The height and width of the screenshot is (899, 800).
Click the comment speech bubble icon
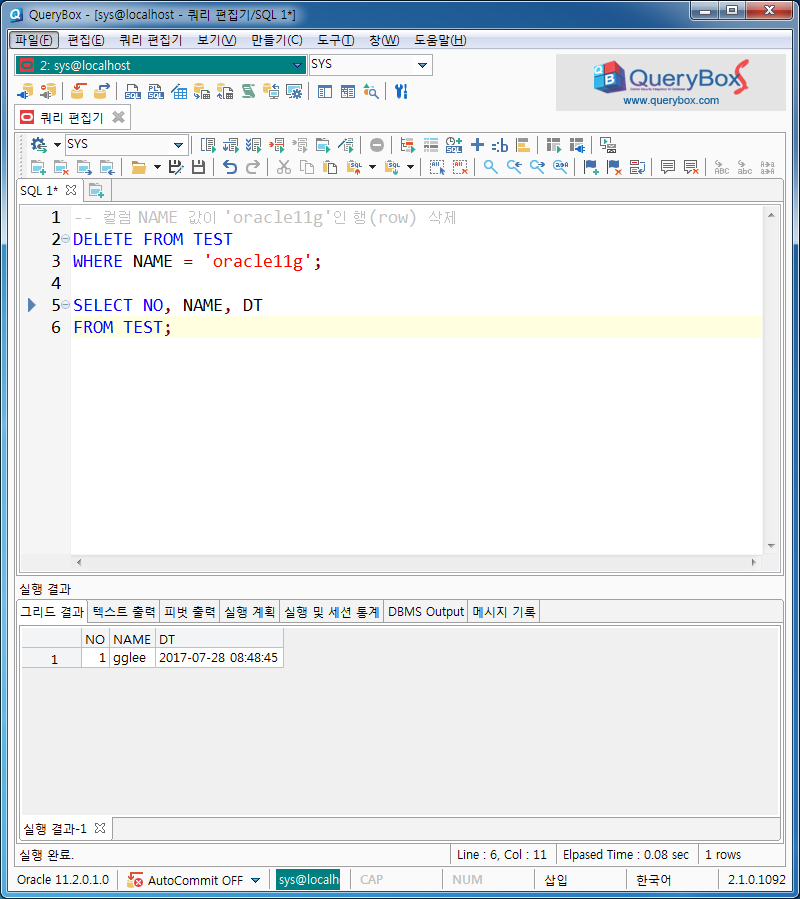[668, 167]
